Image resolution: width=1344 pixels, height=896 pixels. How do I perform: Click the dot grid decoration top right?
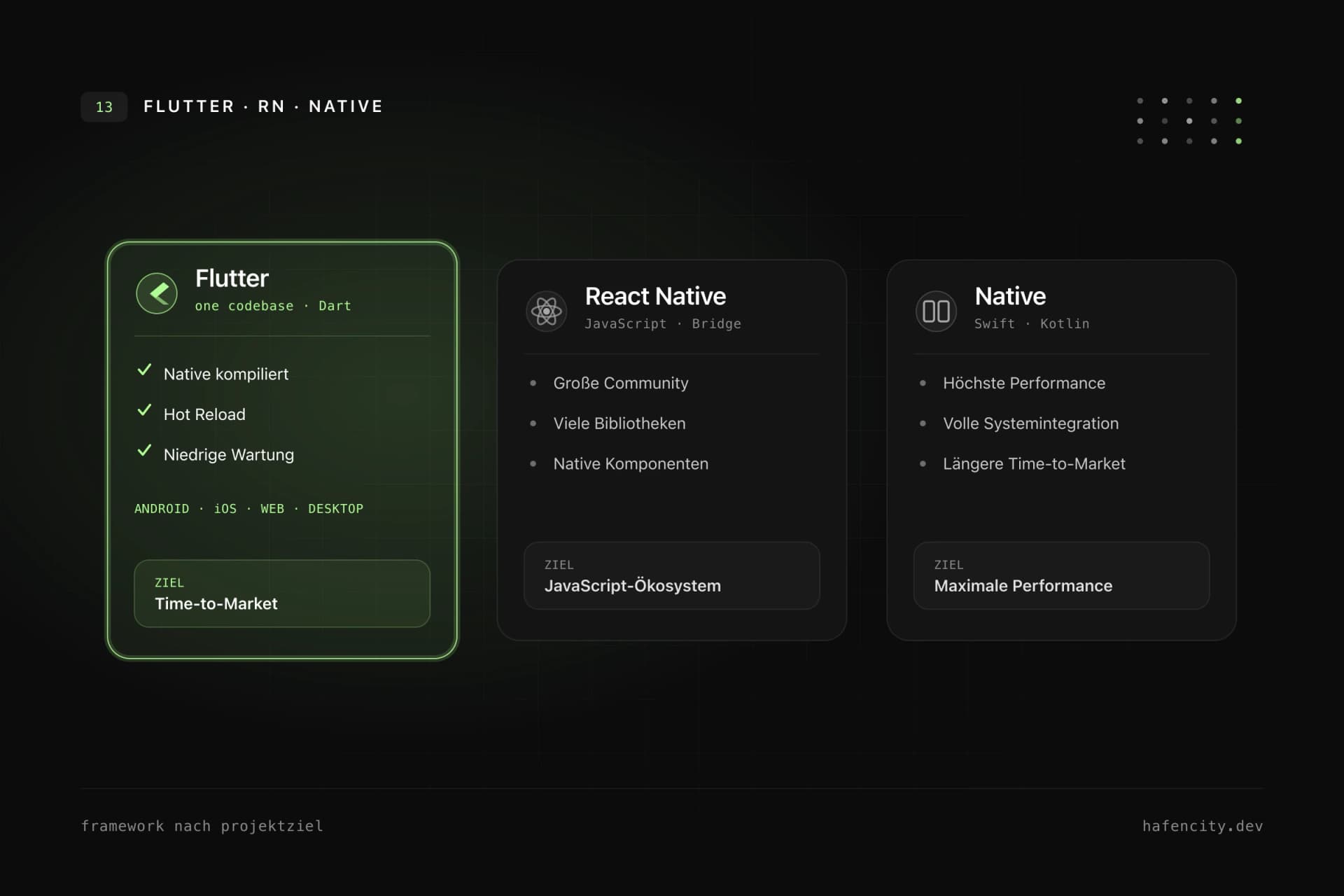[x=1189, y=121]
